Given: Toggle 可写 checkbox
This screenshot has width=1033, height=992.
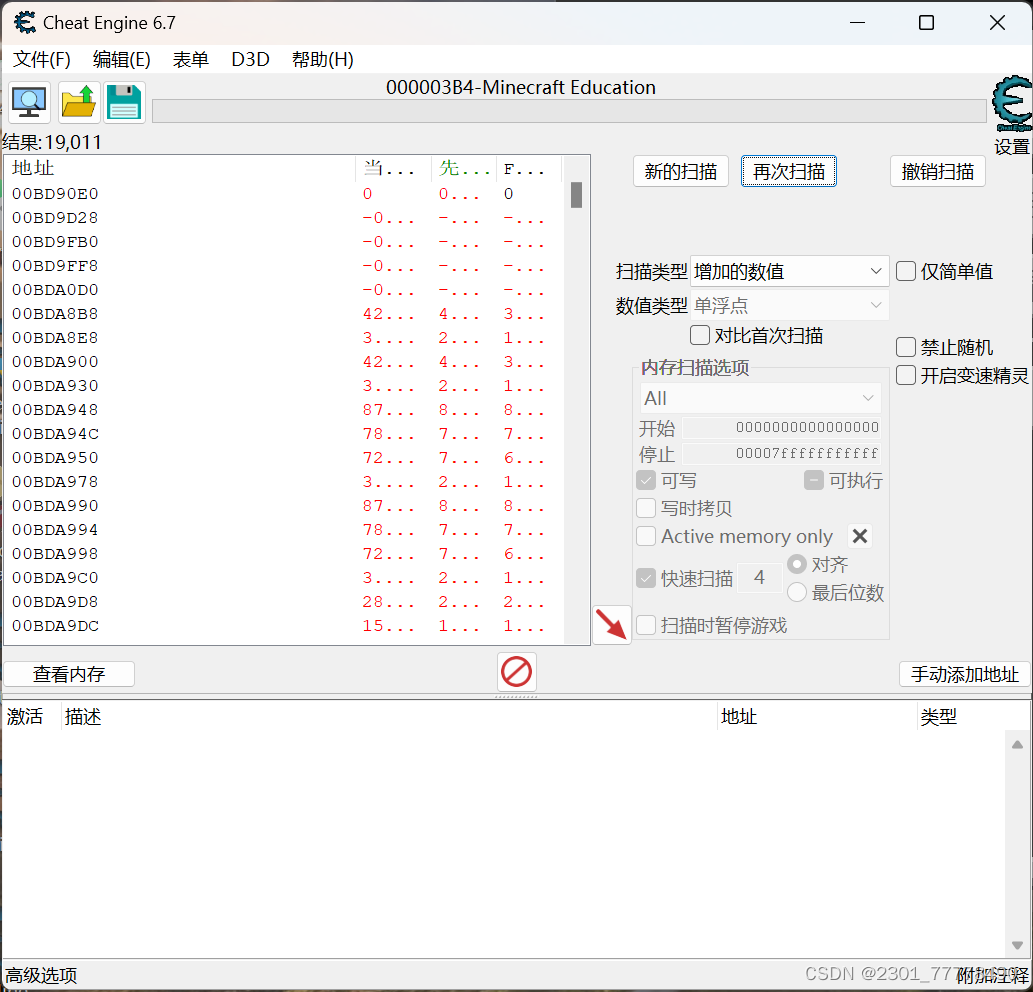Looking at the screenshot, I should 646,480.
